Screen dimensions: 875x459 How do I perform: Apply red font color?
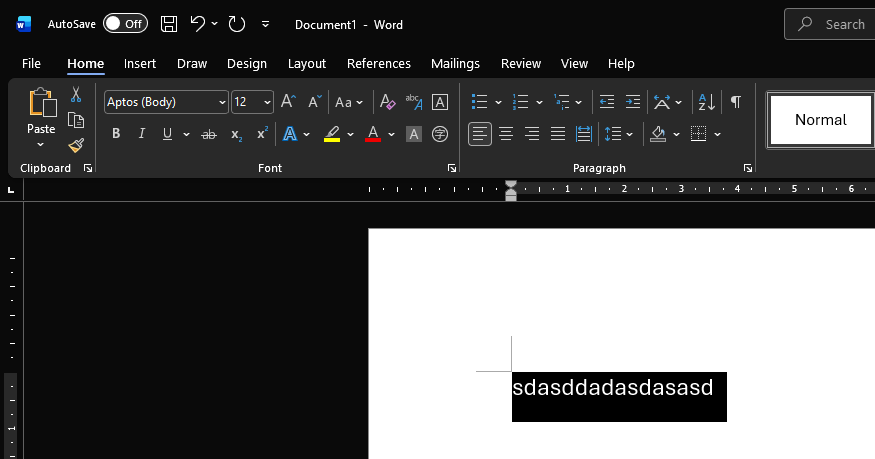click(373, 134)
